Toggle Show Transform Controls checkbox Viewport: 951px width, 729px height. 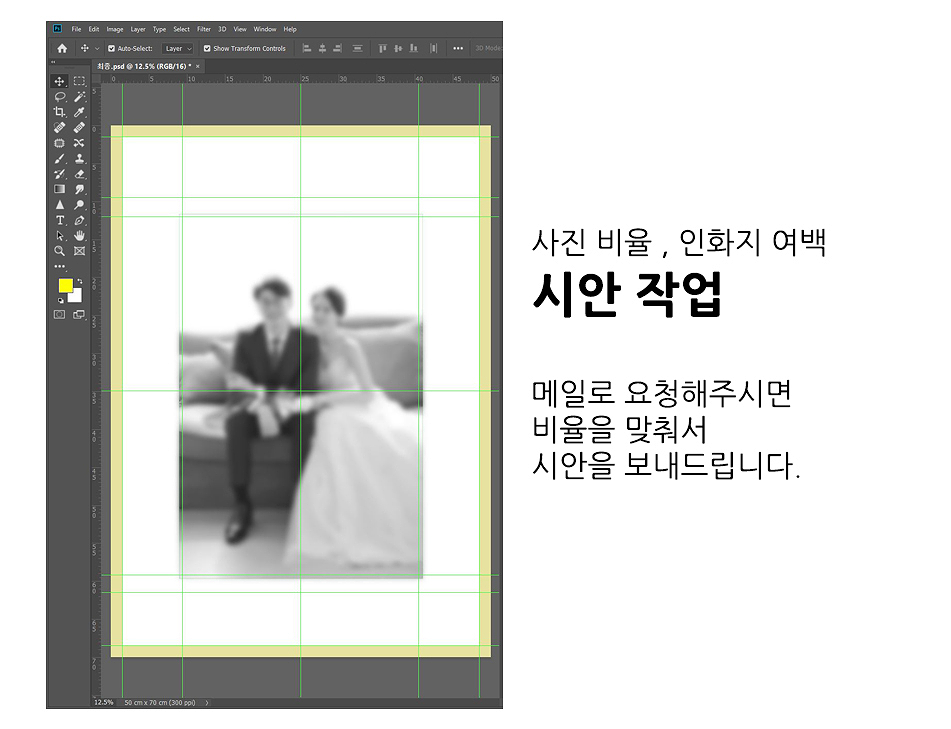pos(207,49)
